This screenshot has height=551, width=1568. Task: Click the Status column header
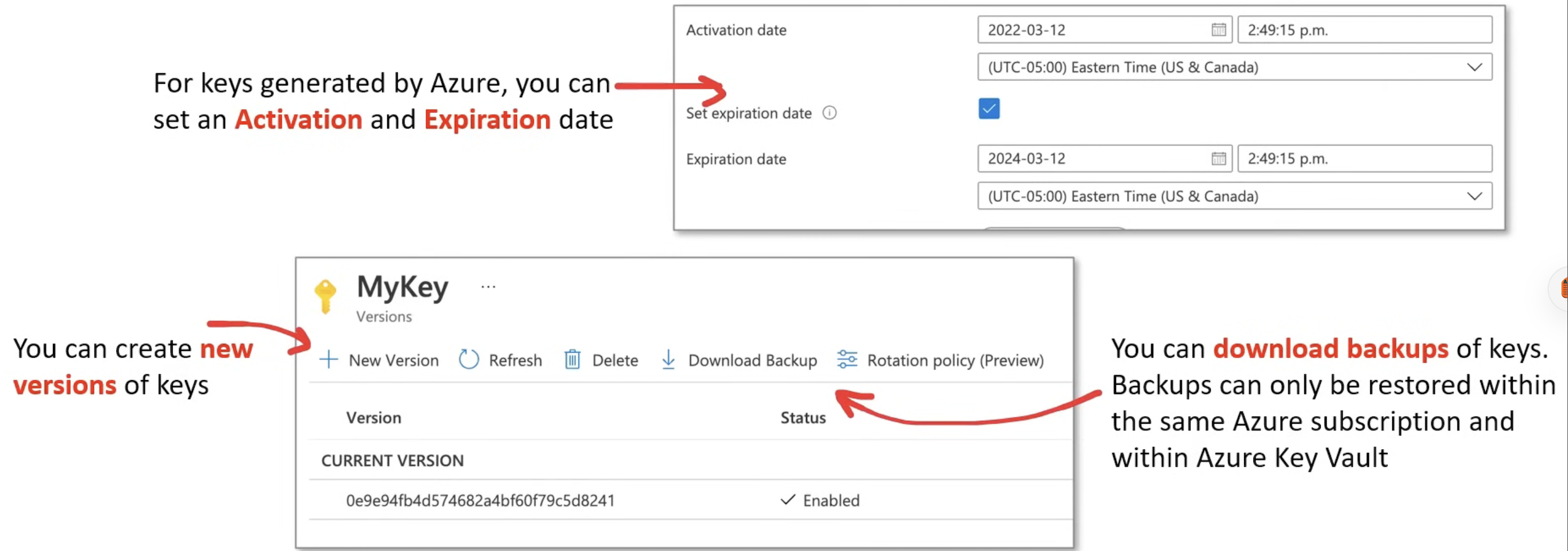point(803,418)
